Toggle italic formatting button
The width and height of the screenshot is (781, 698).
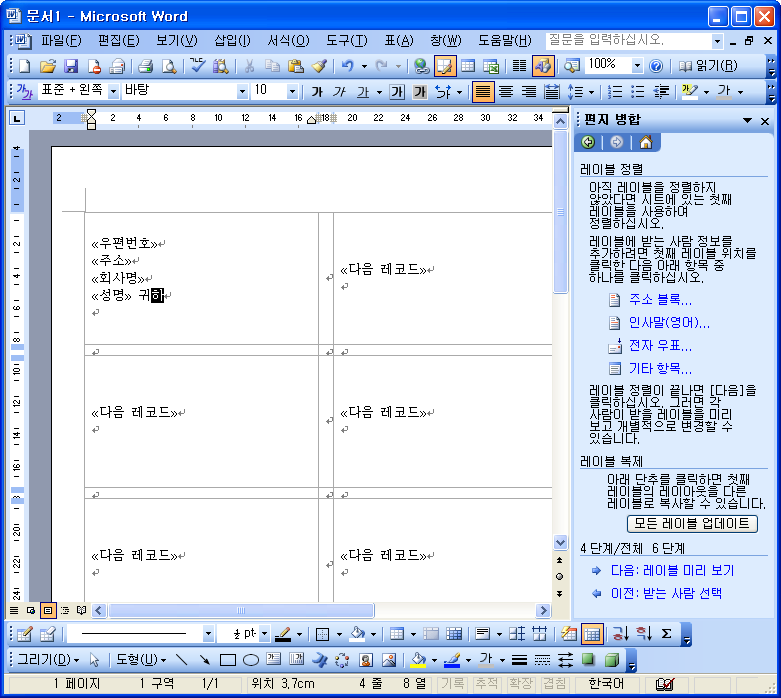tap(340, 92)
